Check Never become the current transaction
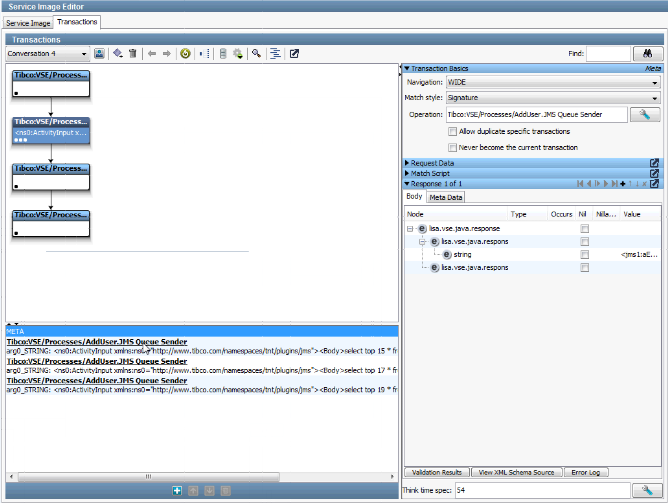This screenshot has height=503, width=668. (x=453, y=147)
